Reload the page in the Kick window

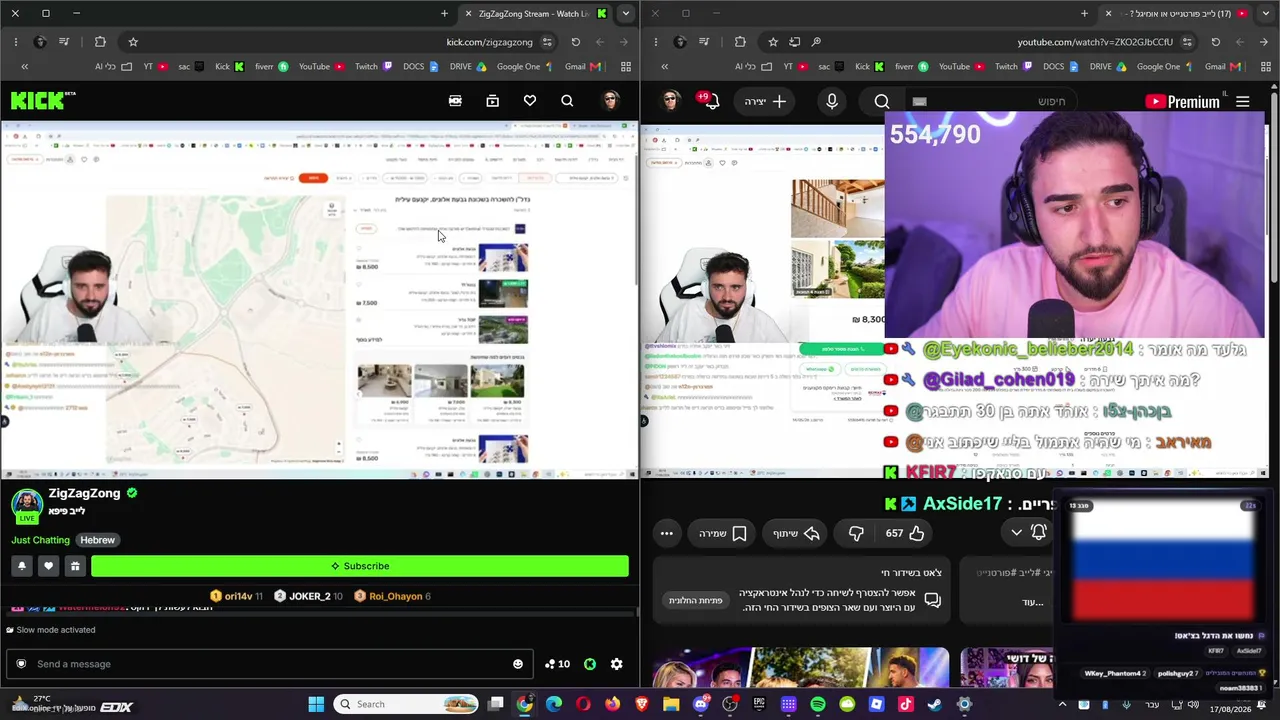click(x=575, y=42)
